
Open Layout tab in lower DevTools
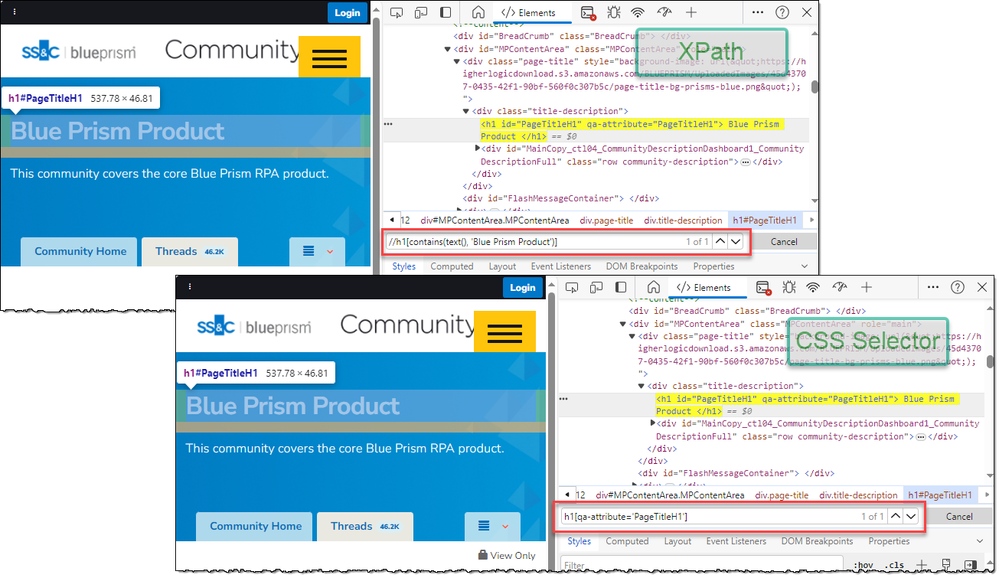[x=677, y=541]
